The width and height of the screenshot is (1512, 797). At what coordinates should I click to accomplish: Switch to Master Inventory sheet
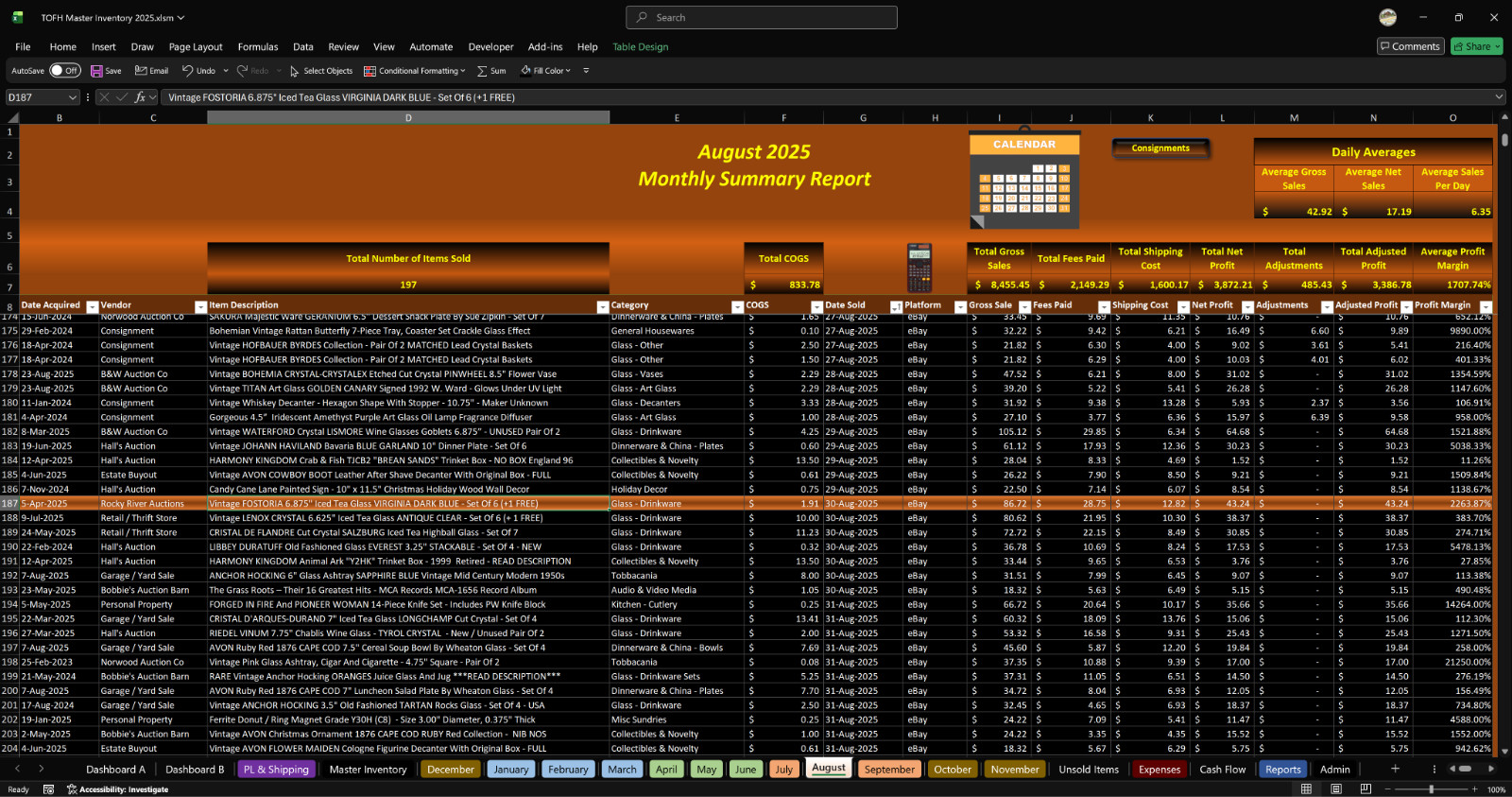point(368,770)
